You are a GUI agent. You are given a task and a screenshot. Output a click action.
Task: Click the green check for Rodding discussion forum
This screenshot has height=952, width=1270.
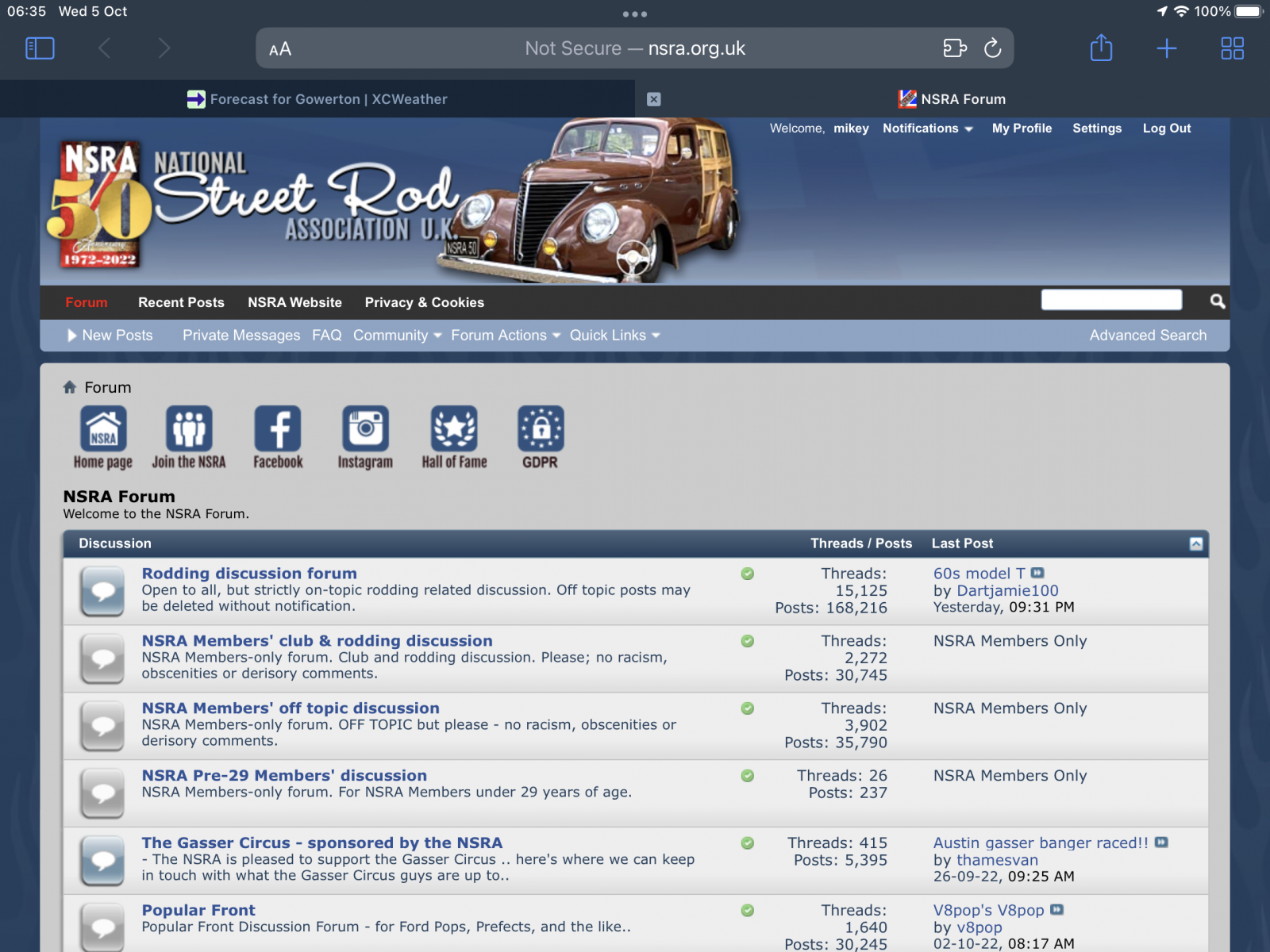[748, 574]
